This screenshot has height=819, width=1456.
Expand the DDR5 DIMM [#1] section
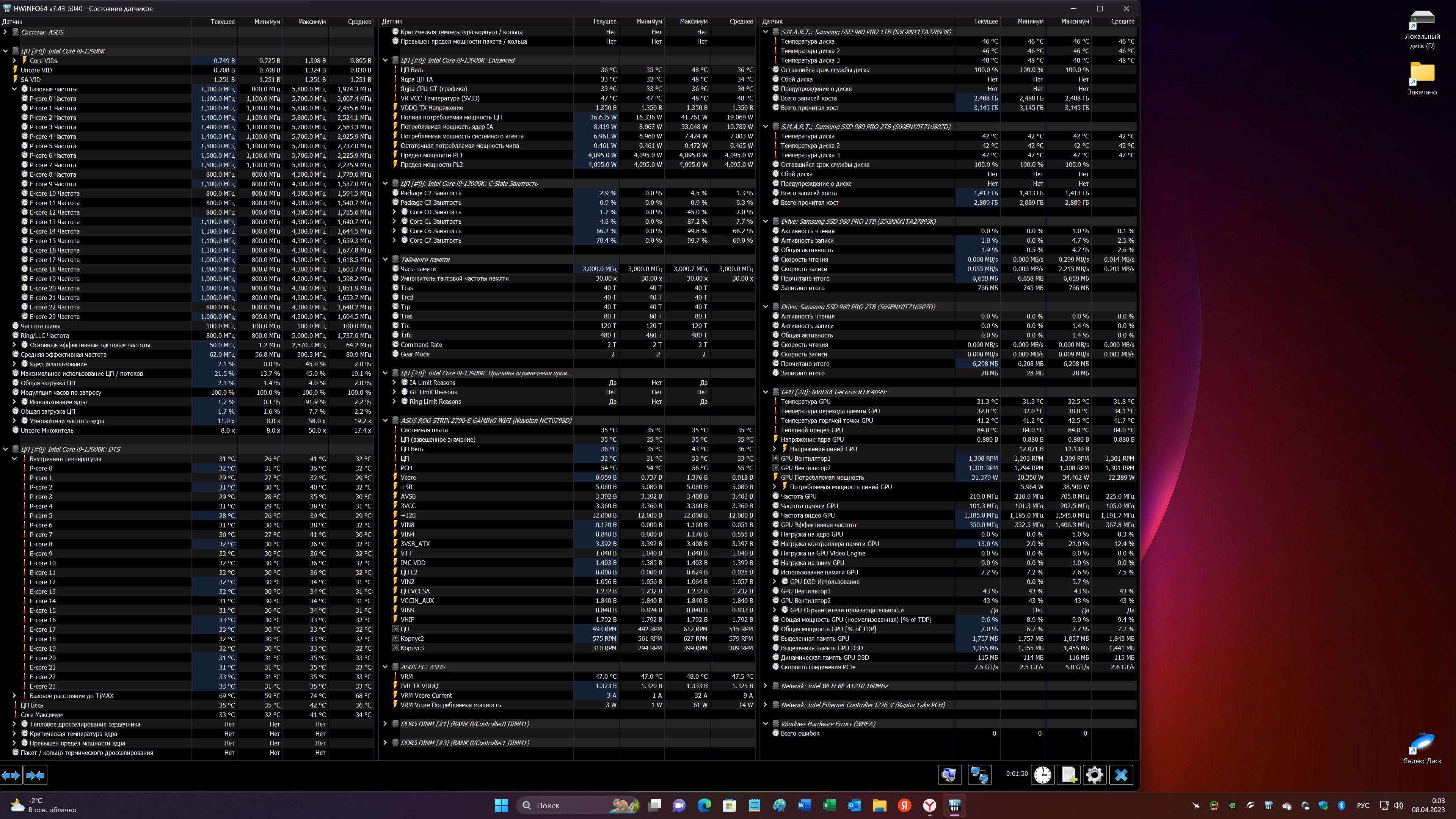[386, 723]
